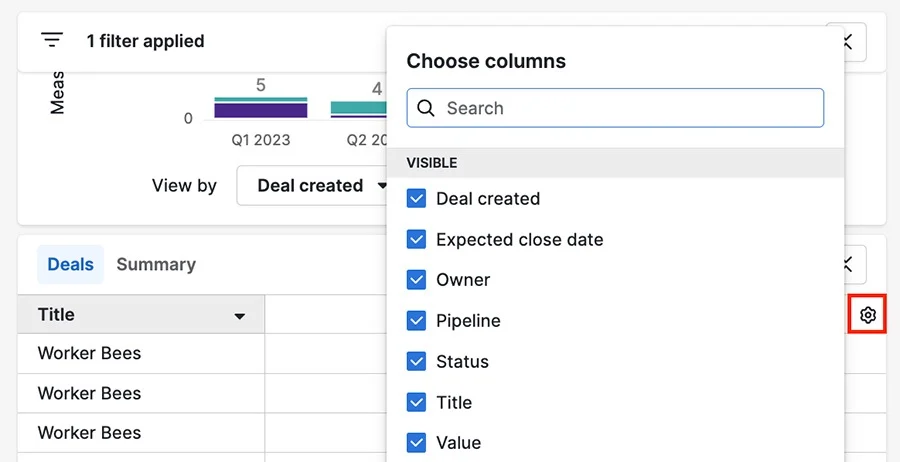This screenshot has height=462, width=900.
Task: Switch to the Summary tab
Action: click(x=156, y=265)
